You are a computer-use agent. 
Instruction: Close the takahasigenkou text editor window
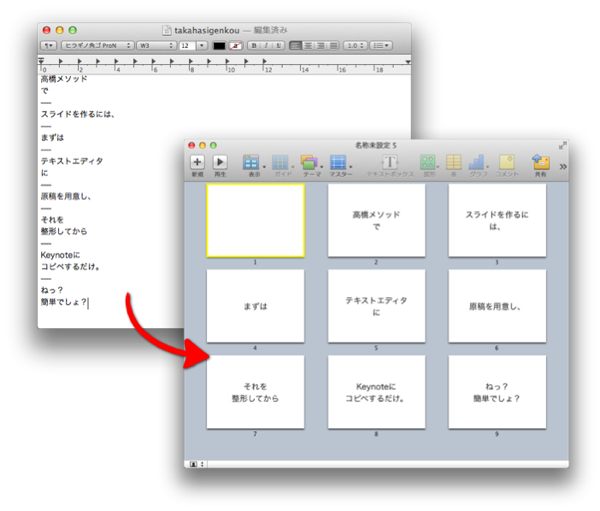[x=47, y=30]
